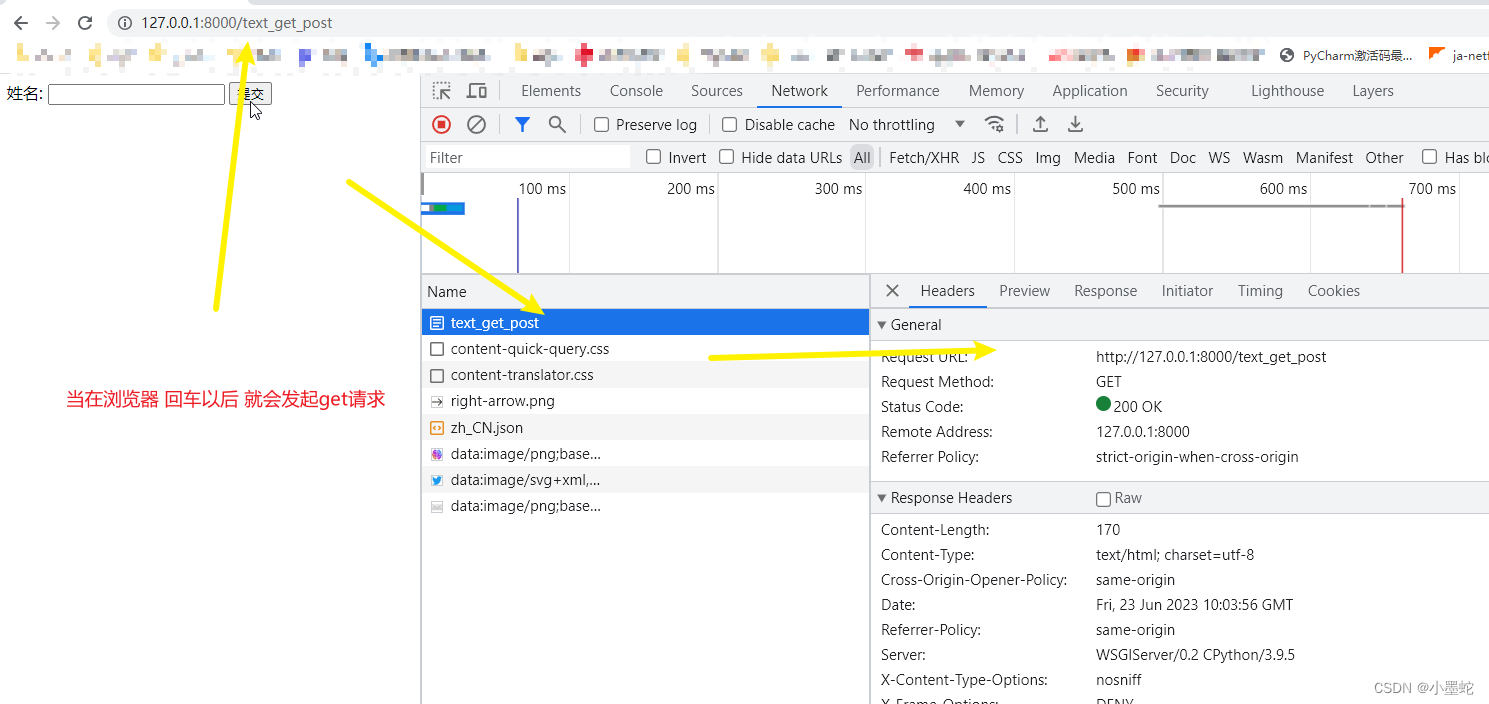Enable Preserve log checkbox
Screen dimensions: 1489x704
coord(601,124)
